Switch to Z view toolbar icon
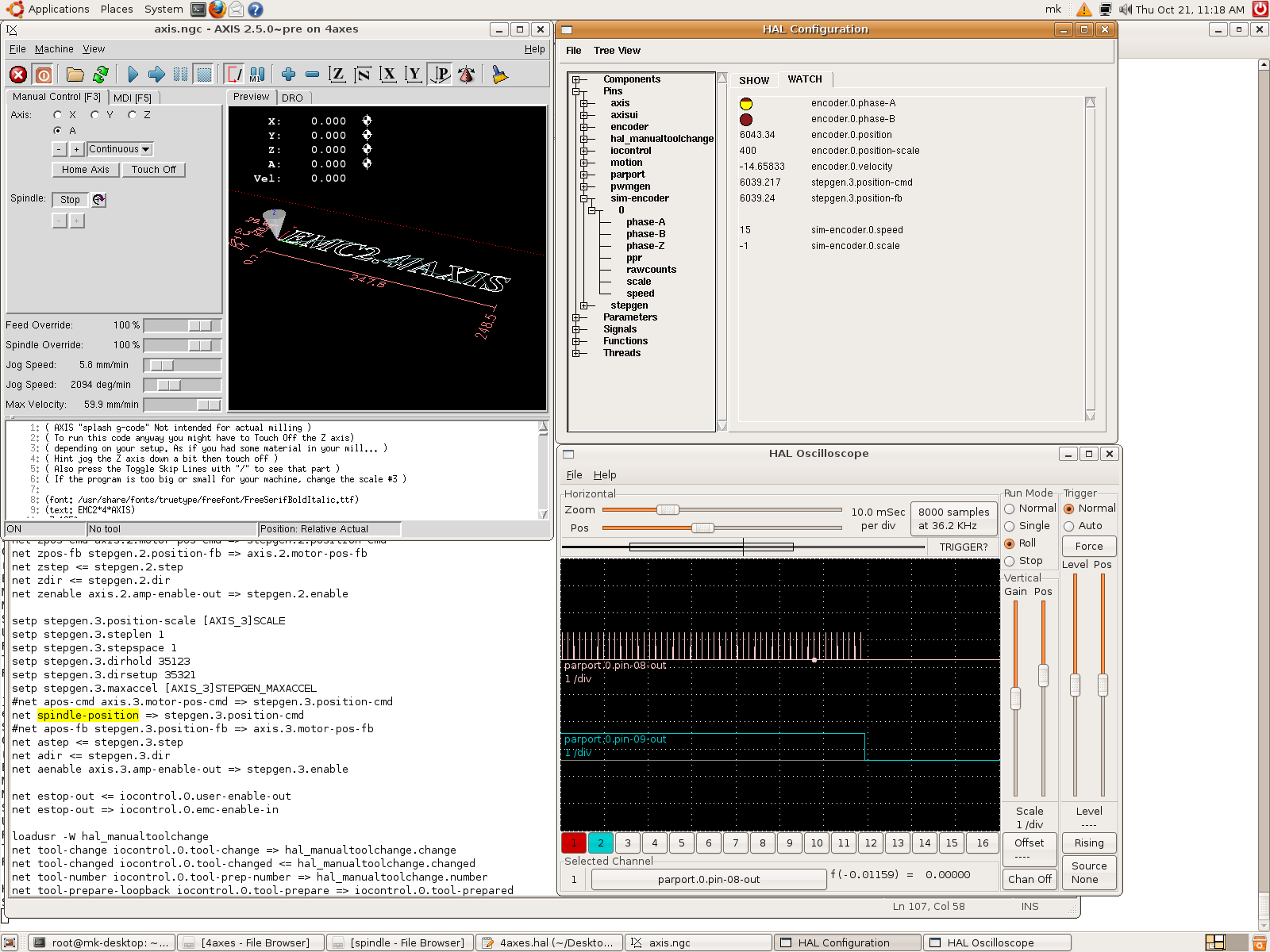 (x=337, y=75)
